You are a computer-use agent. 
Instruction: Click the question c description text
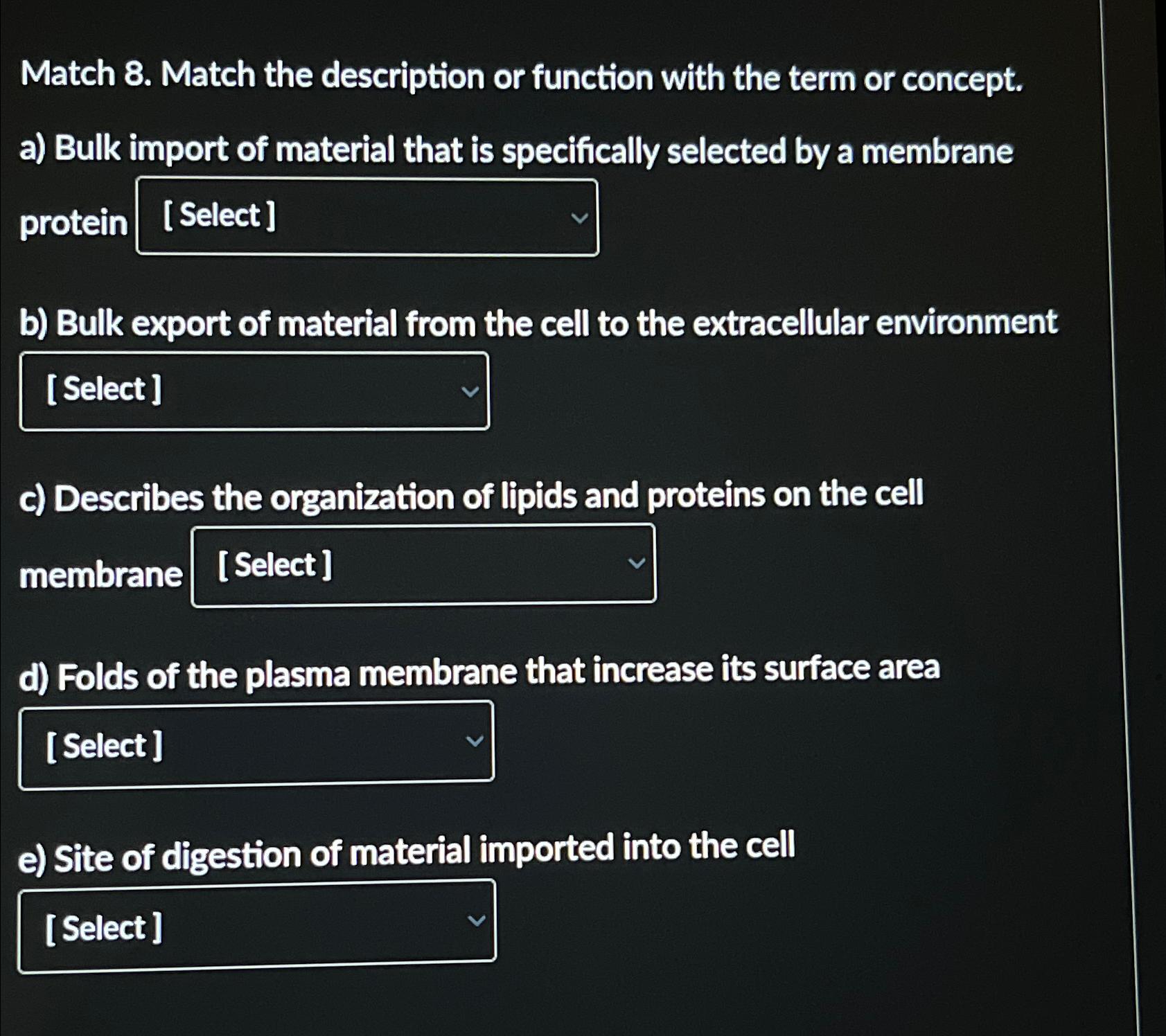472,494
